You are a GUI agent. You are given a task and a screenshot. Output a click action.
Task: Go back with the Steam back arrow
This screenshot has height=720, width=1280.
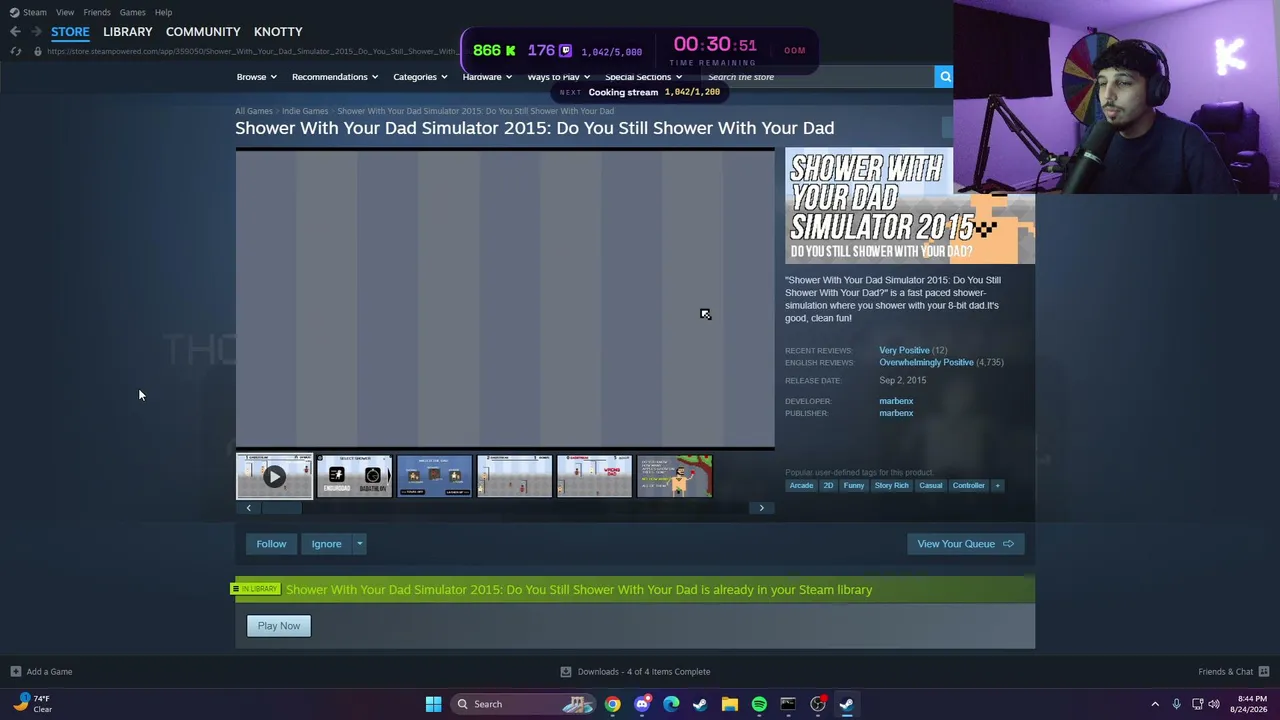click(15, 32)
